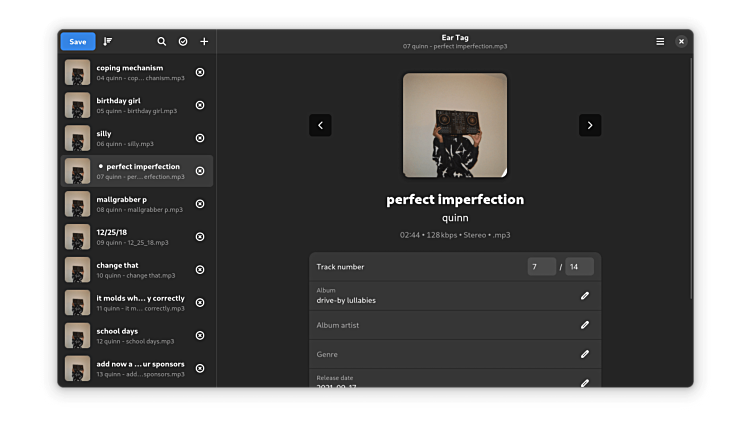The image size is (752, 423).
Task: Open the main hamburger menu
Action: (660, 41)
